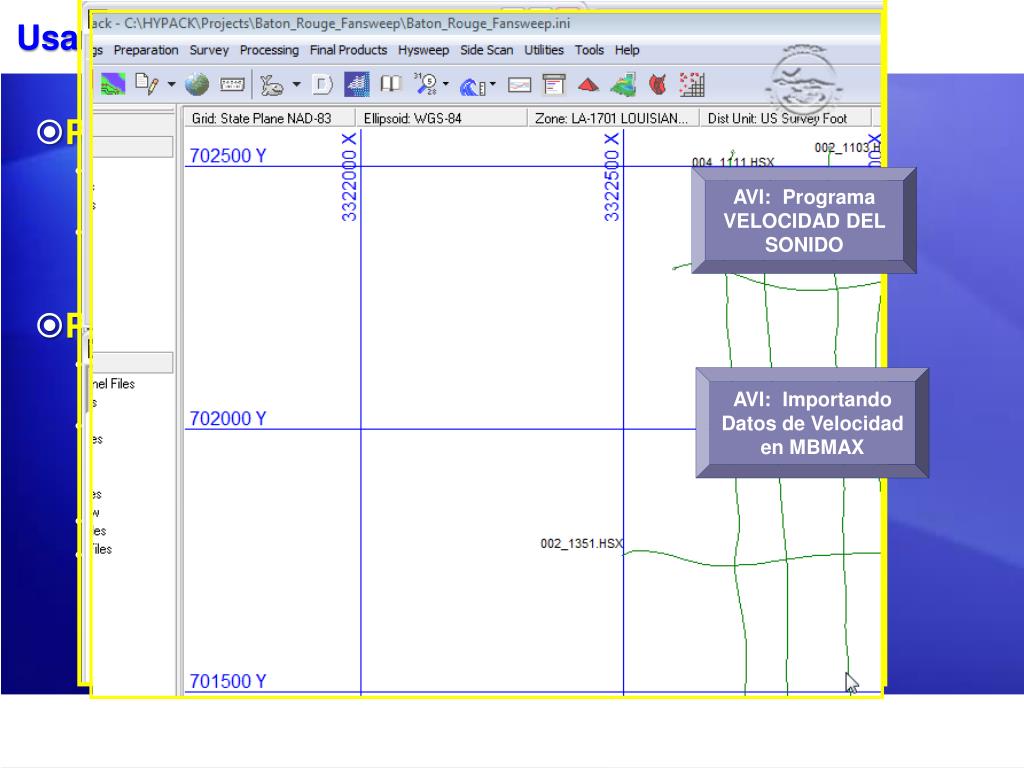
Task: Open the Processing menu
Action: [269, 50]
